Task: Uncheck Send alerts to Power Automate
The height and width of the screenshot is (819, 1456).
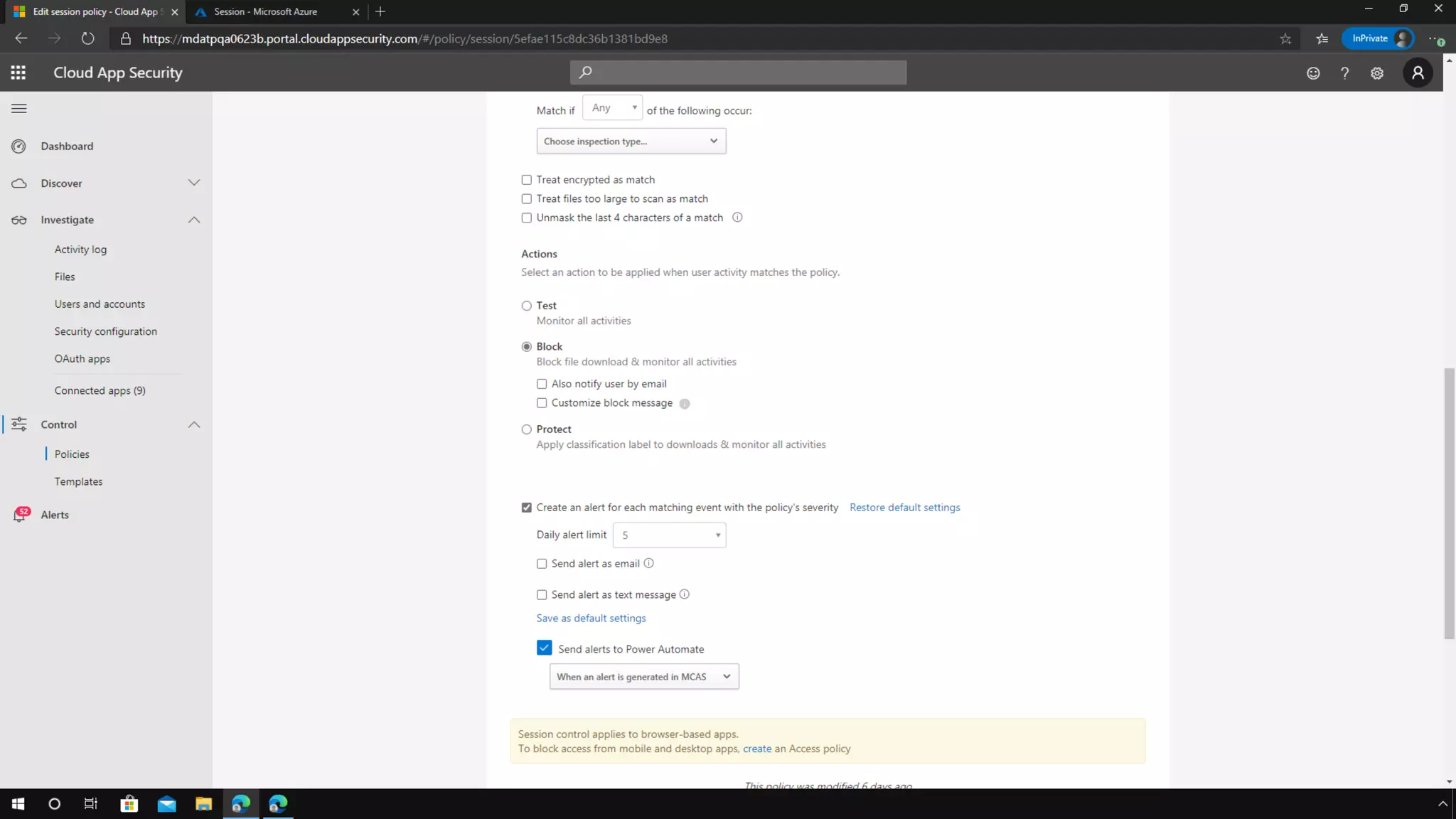Action: [544, 648]
